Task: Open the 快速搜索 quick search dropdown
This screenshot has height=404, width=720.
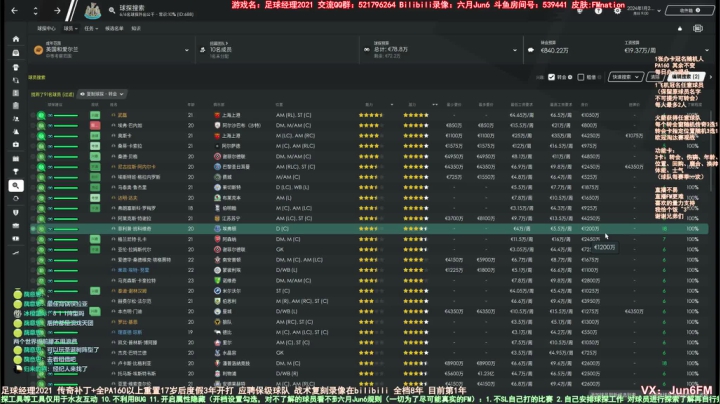Action: [624, 77]
